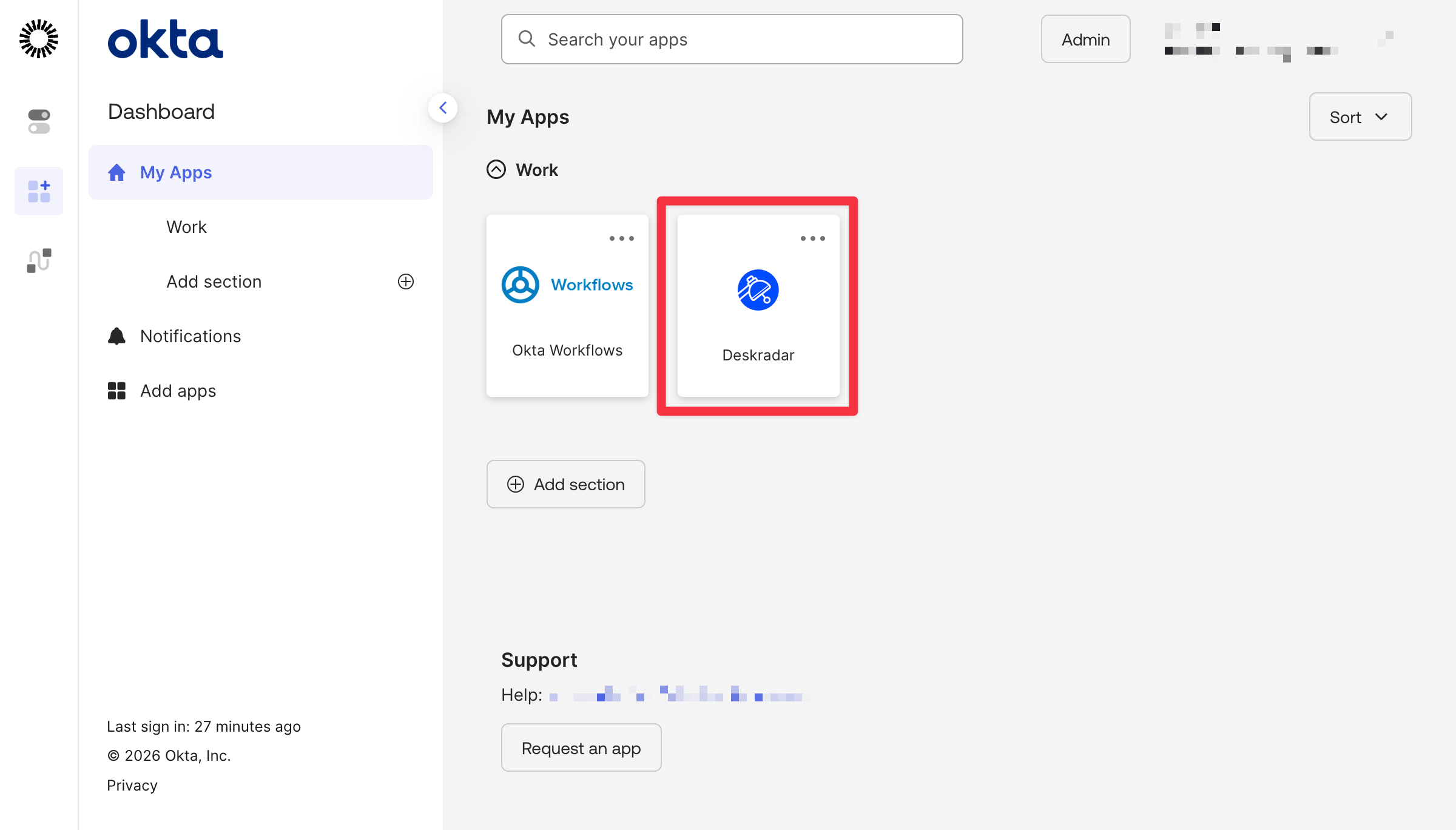
Task: Open Notifications in the sidebar
Action: point(190,336)
